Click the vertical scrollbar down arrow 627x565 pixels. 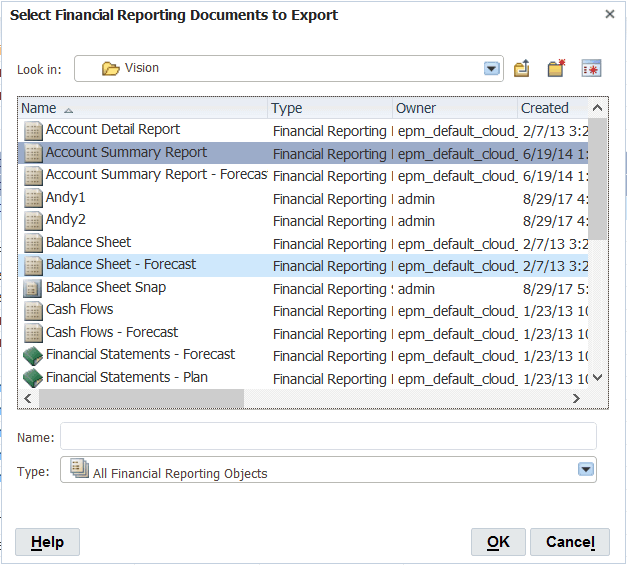[x=598, y=378]
